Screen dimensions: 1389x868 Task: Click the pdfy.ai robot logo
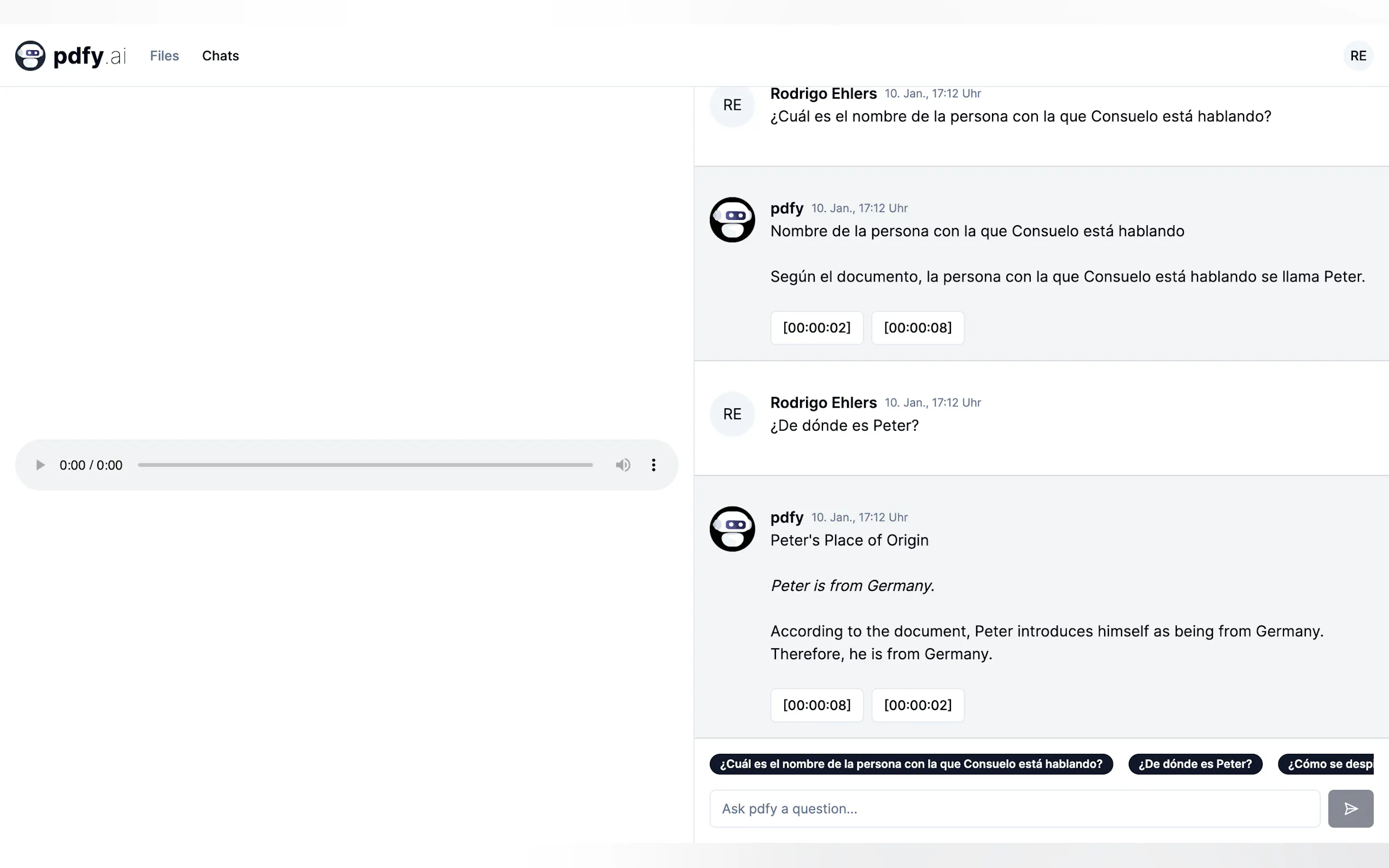click(31, 56)
